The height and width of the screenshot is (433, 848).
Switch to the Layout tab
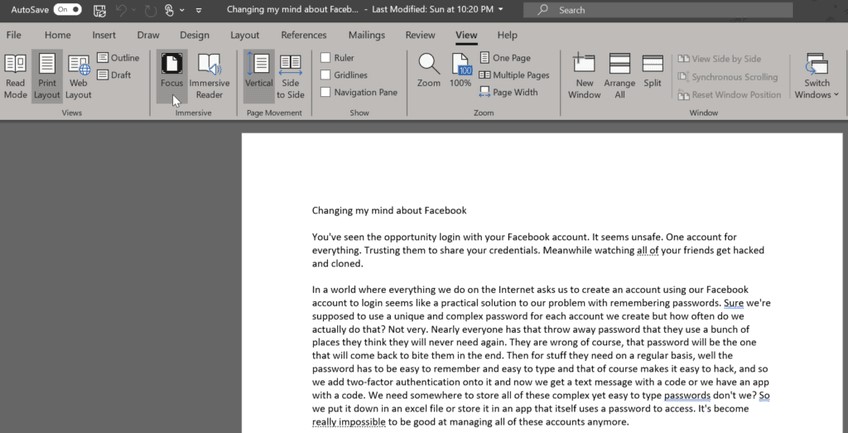[245, 35]
